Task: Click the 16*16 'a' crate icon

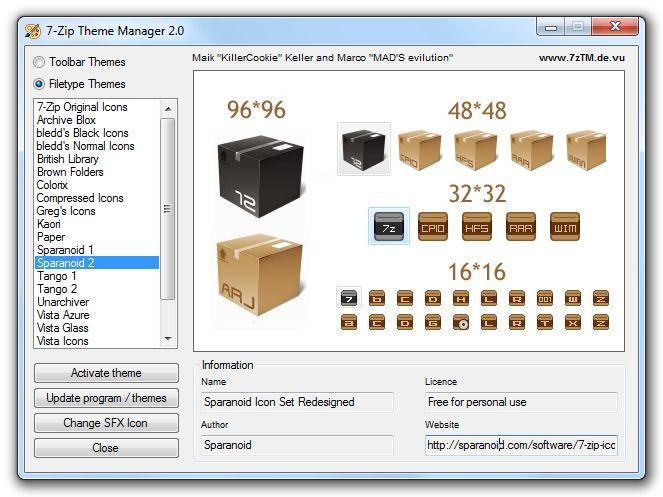Action: (349, 322)
